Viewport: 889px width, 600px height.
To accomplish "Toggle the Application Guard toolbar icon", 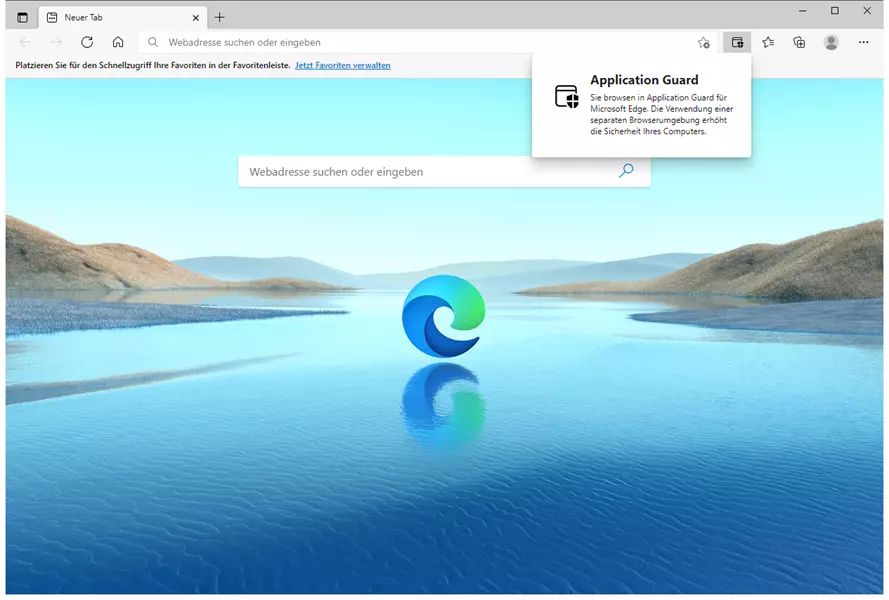I will [x=737, y=42].
